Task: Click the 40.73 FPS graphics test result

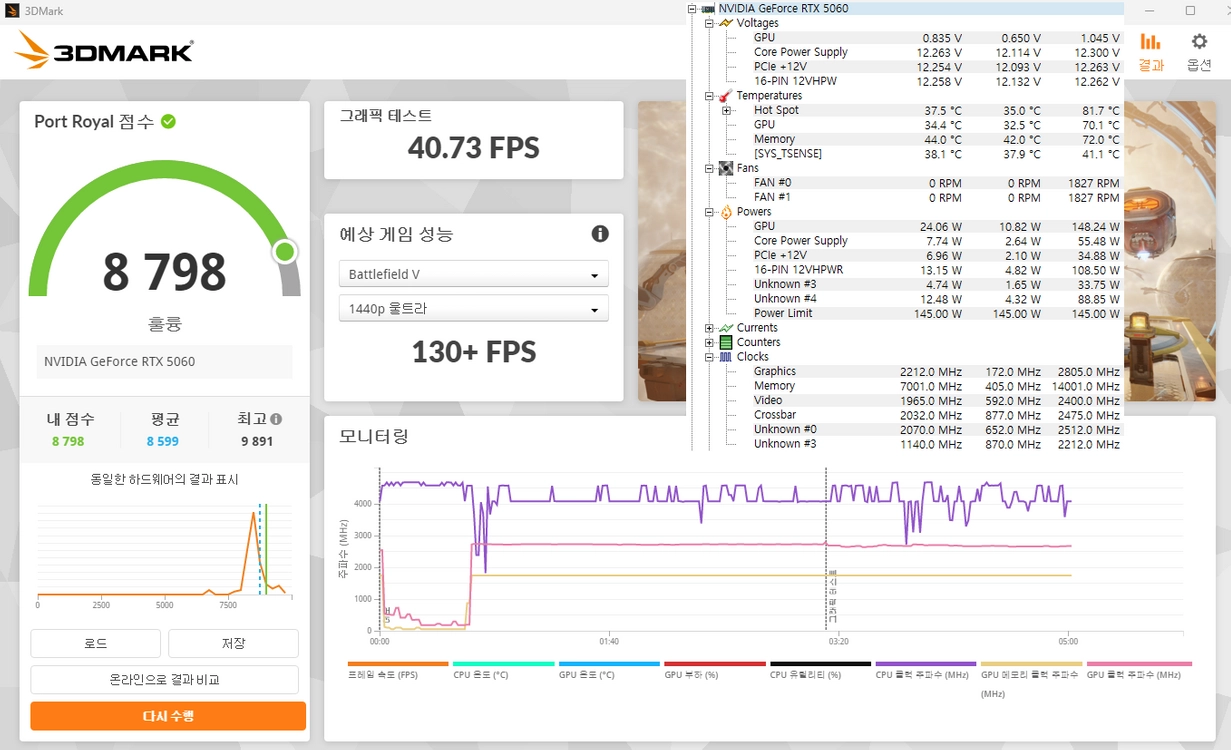Action: 474,149
